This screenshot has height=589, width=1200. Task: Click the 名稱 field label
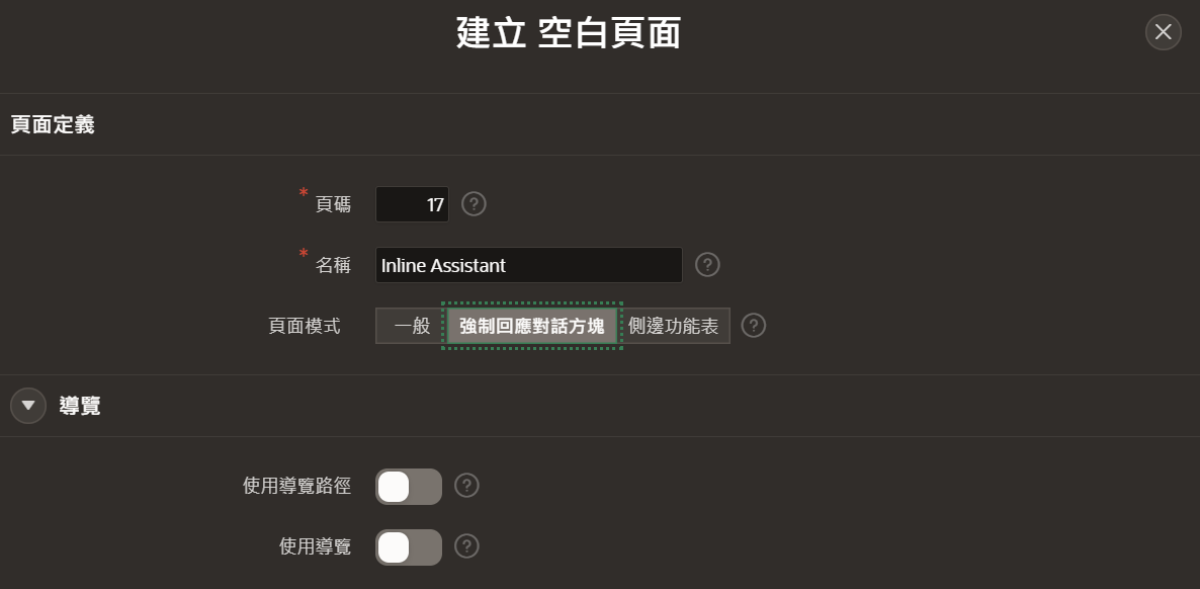(x=333, y=265)
